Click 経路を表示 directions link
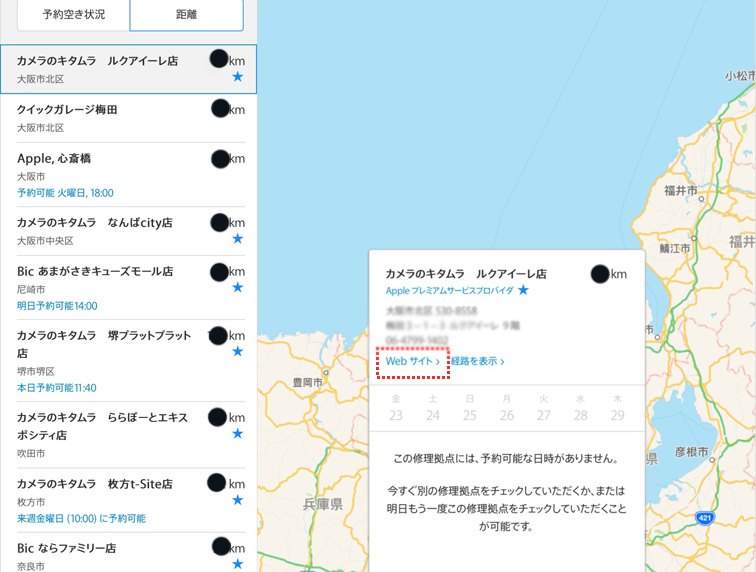This screenshot has width=756, height=572. [x=478, y=361]
